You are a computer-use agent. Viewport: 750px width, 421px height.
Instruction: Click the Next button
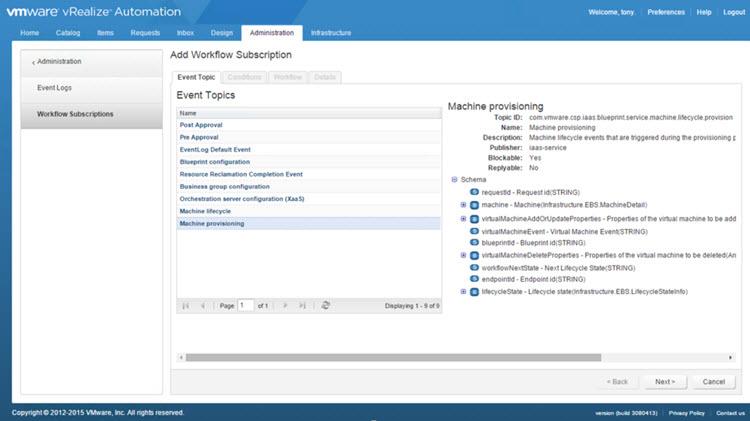664,381
